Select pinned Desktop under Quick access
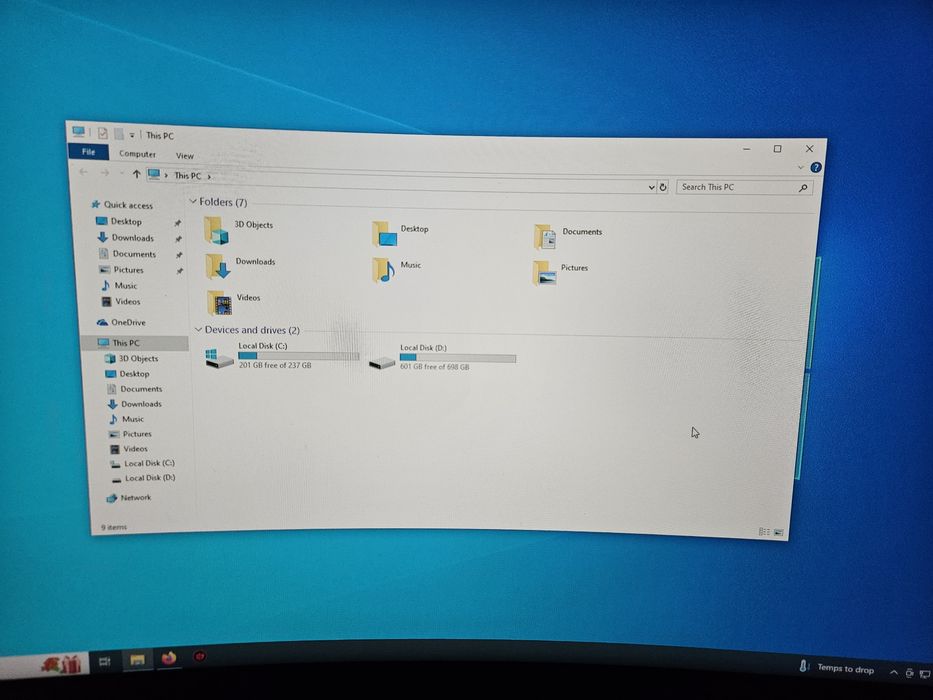Image resolution: width=933 pixels, height=700 pixels. click(119, 221)
